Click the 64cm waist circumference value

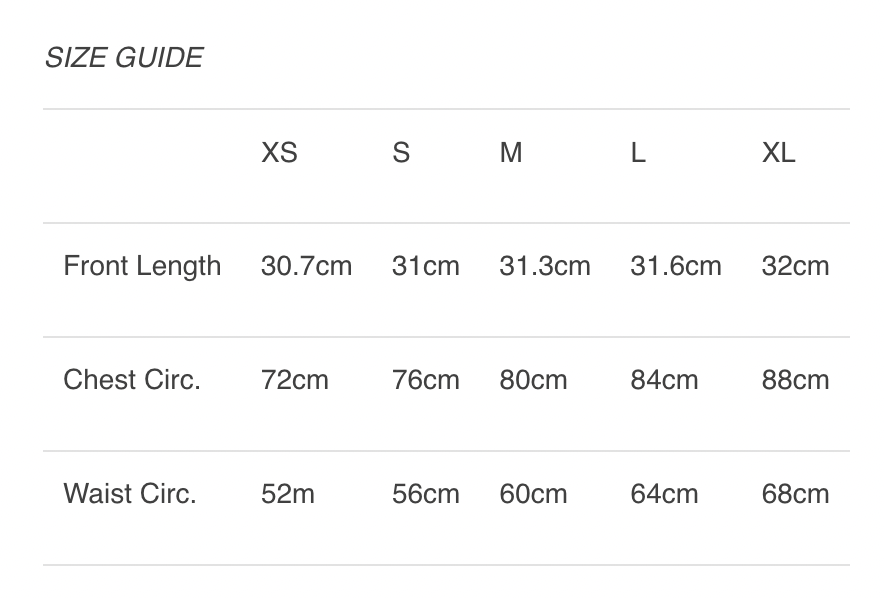[664, 494]
